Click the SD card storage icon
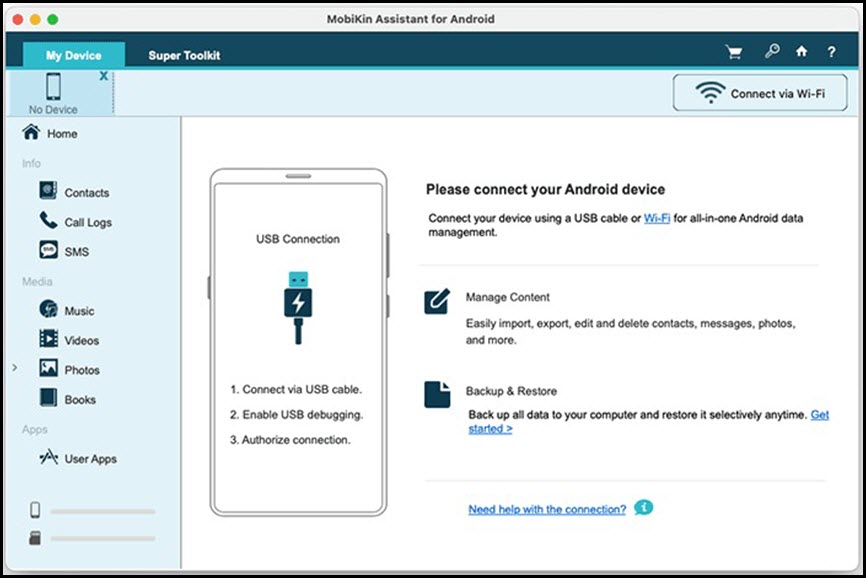 point(35,538)
